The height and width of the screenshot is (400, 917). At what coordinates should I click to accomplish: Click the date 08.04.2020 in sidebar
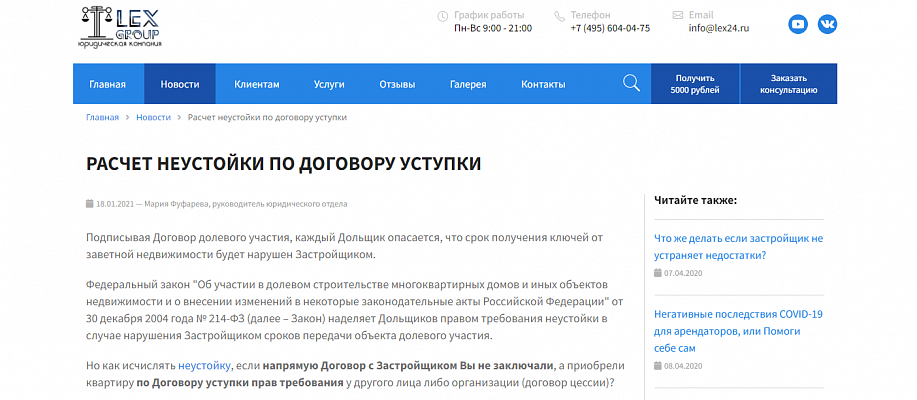point(682,366)
